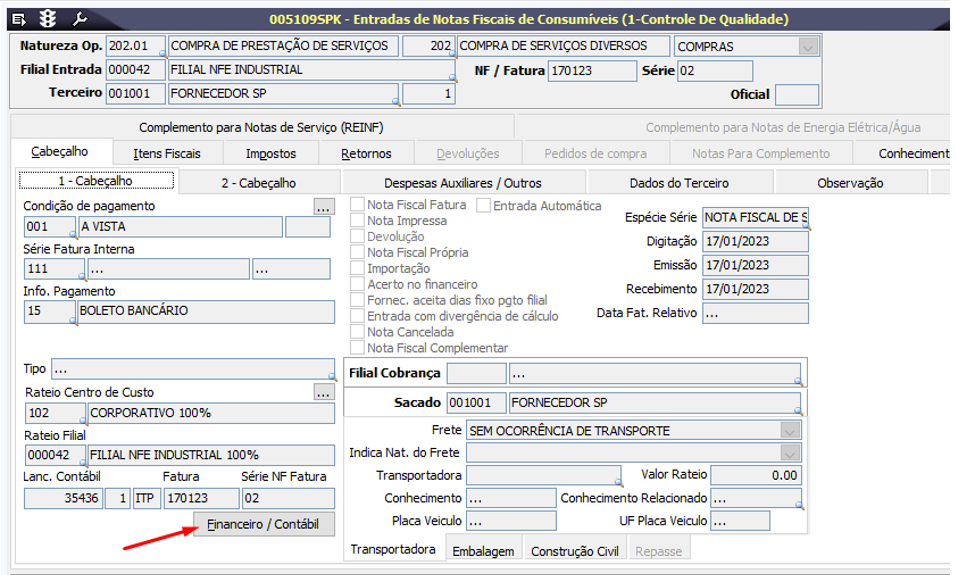Open the Indica Nat. do Frete dropdown

(x=790, y=453)
